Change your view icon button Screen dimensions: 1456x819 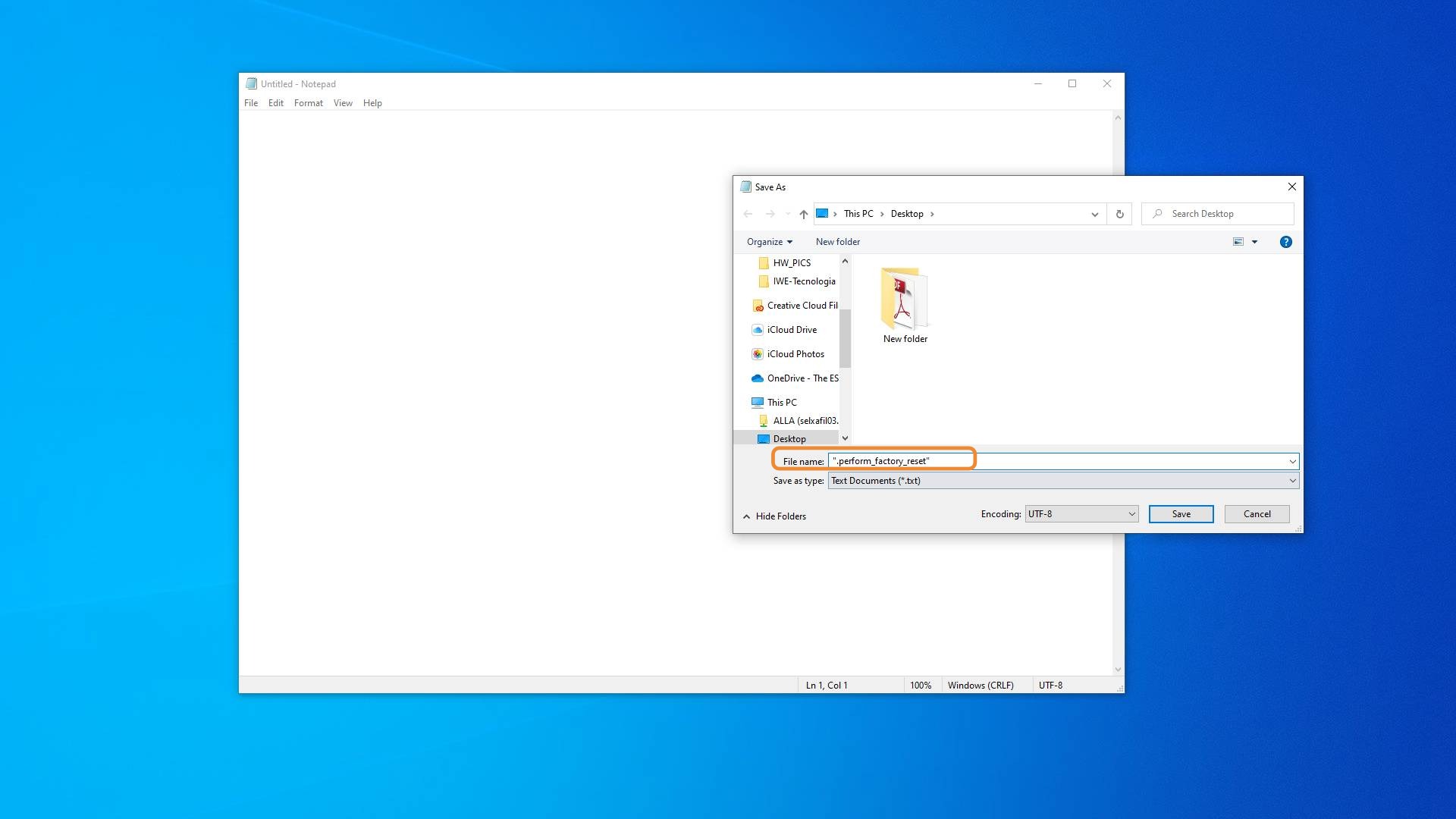[1238, 242]
